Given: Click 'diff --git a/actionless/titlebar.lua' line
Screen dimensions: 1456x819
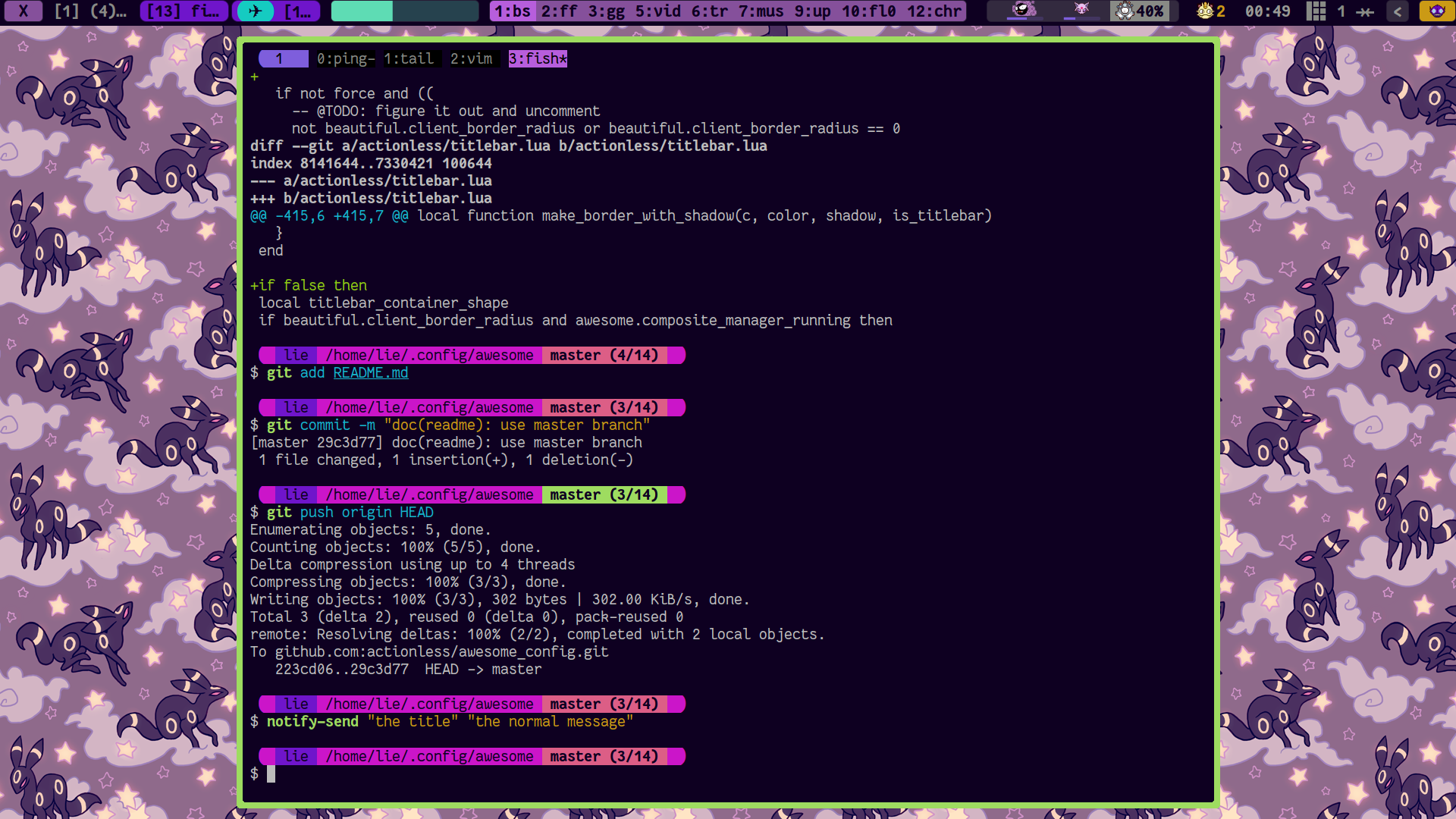Looking at the screenshot, I should pyautogui.click(x=509, y=146).
